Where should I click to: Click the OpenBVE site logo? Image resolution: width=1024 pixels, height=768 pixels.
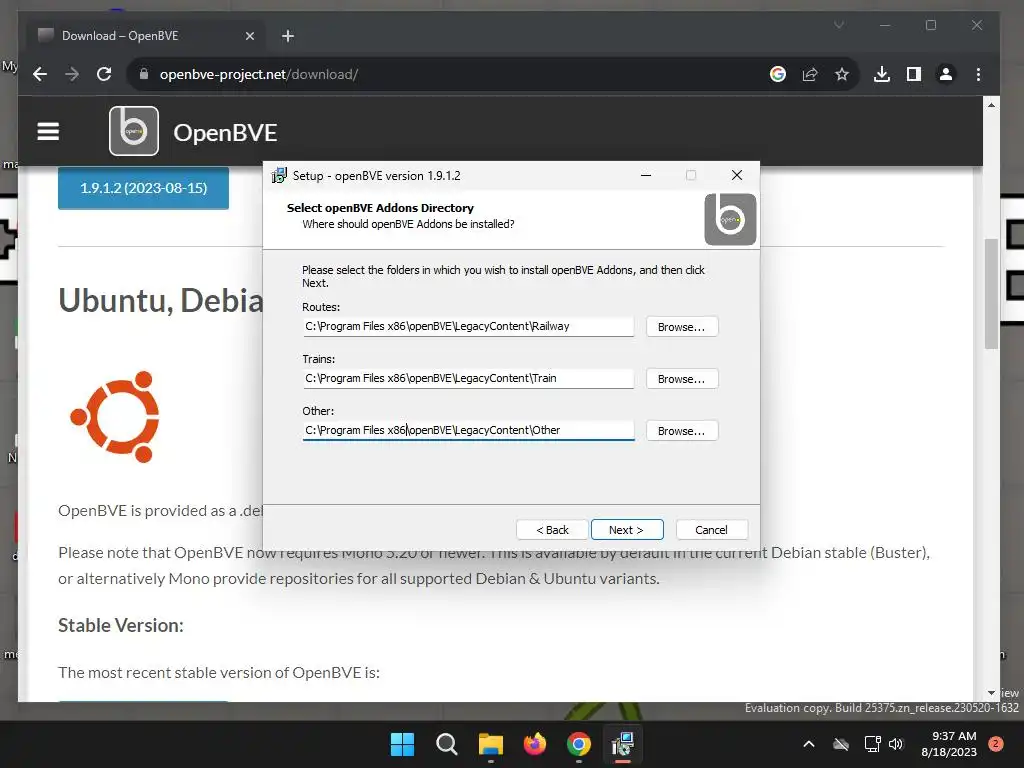[134, 131]
